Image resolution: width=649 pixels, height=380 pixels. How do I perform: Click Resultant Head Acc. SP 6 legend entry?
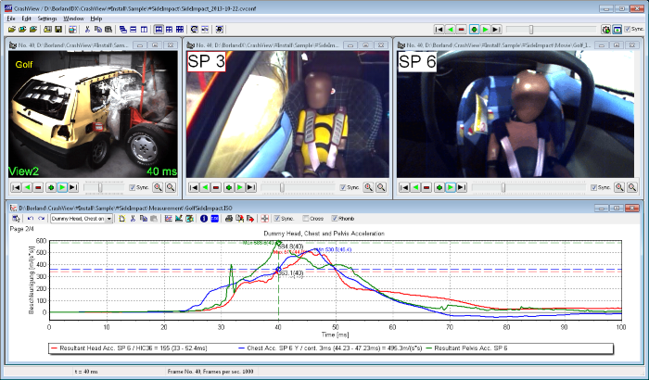tap(128, 349)
